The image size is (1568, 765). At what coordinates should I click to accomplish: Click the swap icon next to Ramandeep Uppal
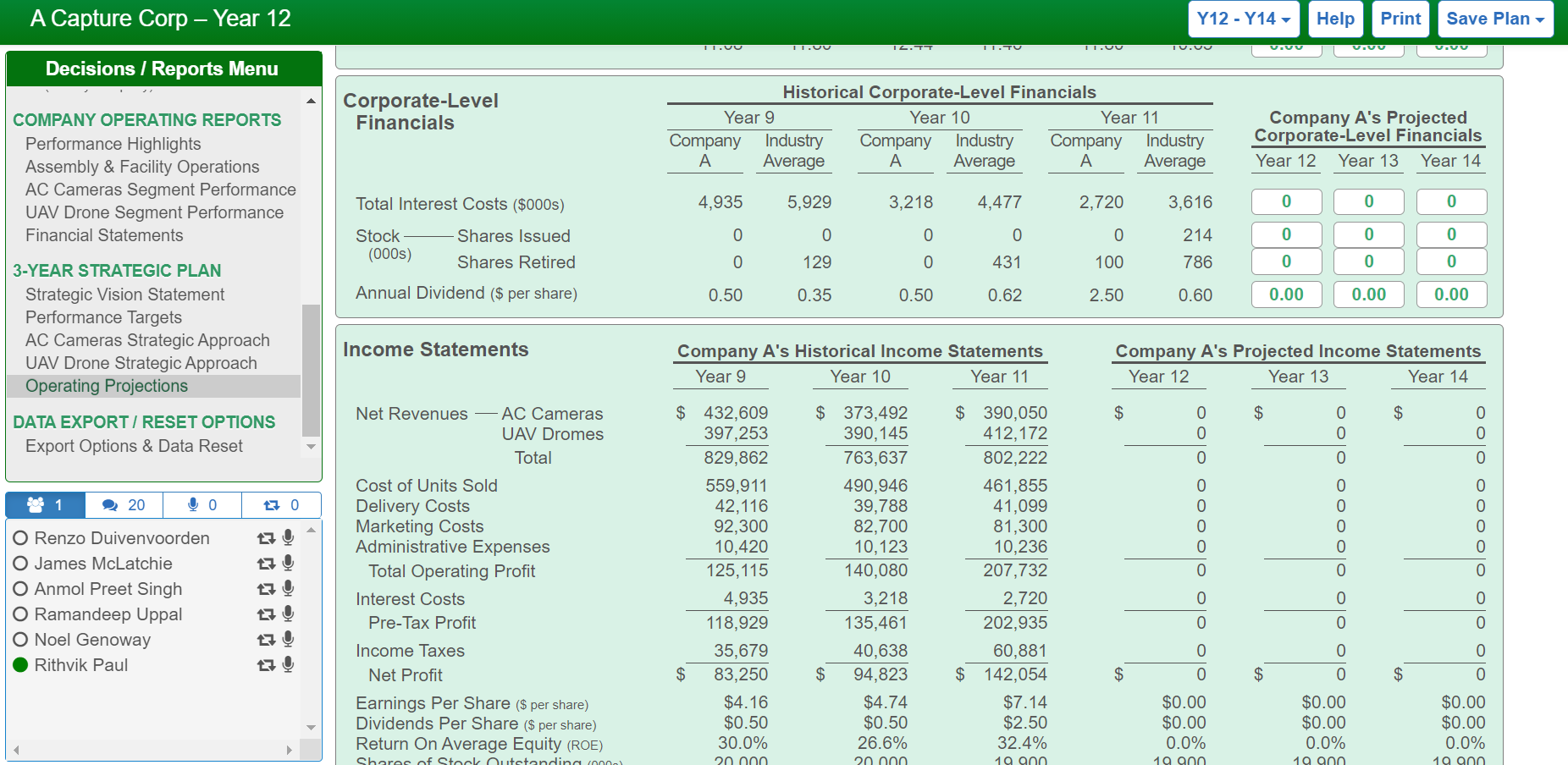265,614
